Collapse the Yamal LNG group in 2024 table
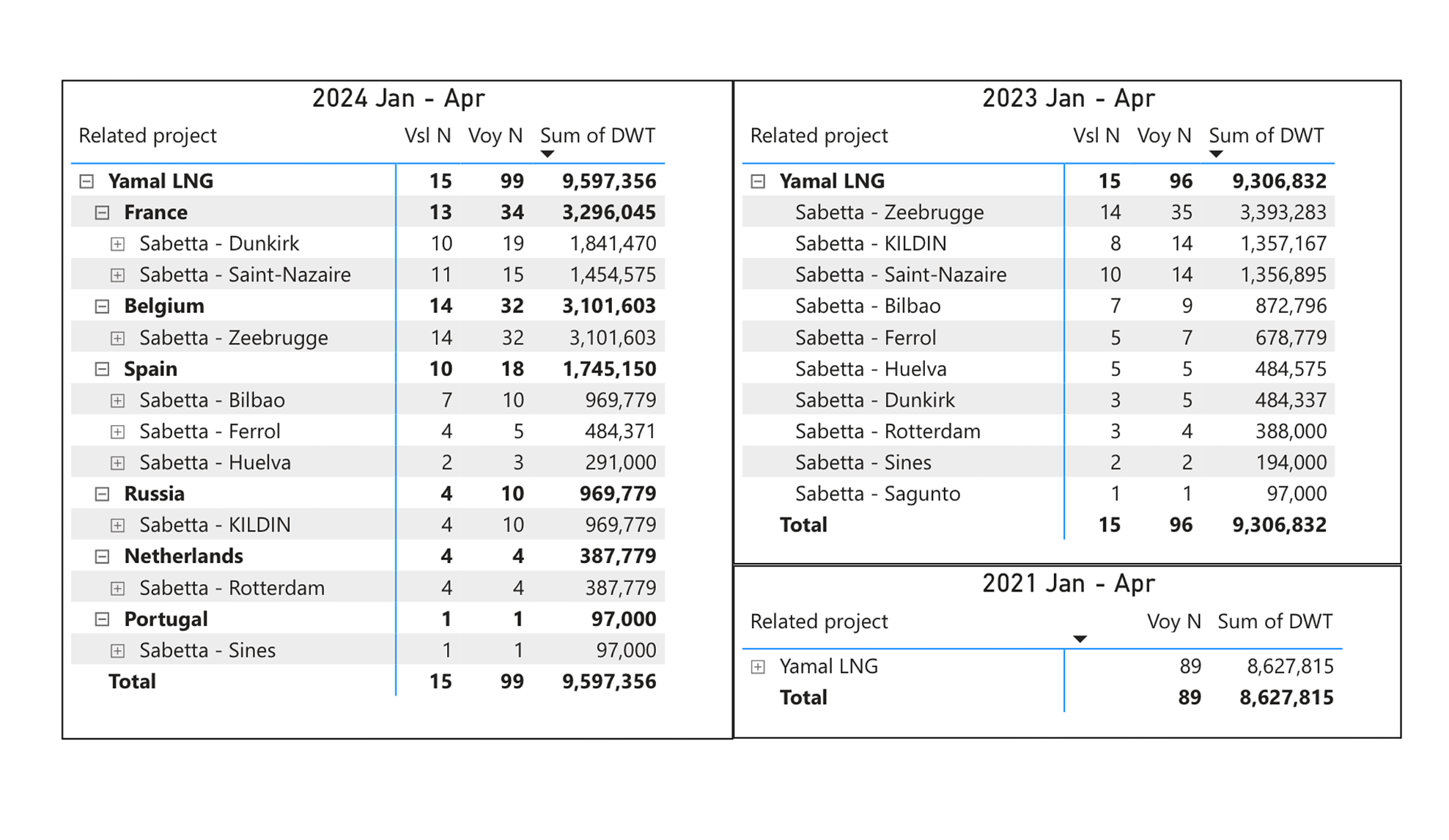Screen dimensions: 1449x840 coord(86,180)
